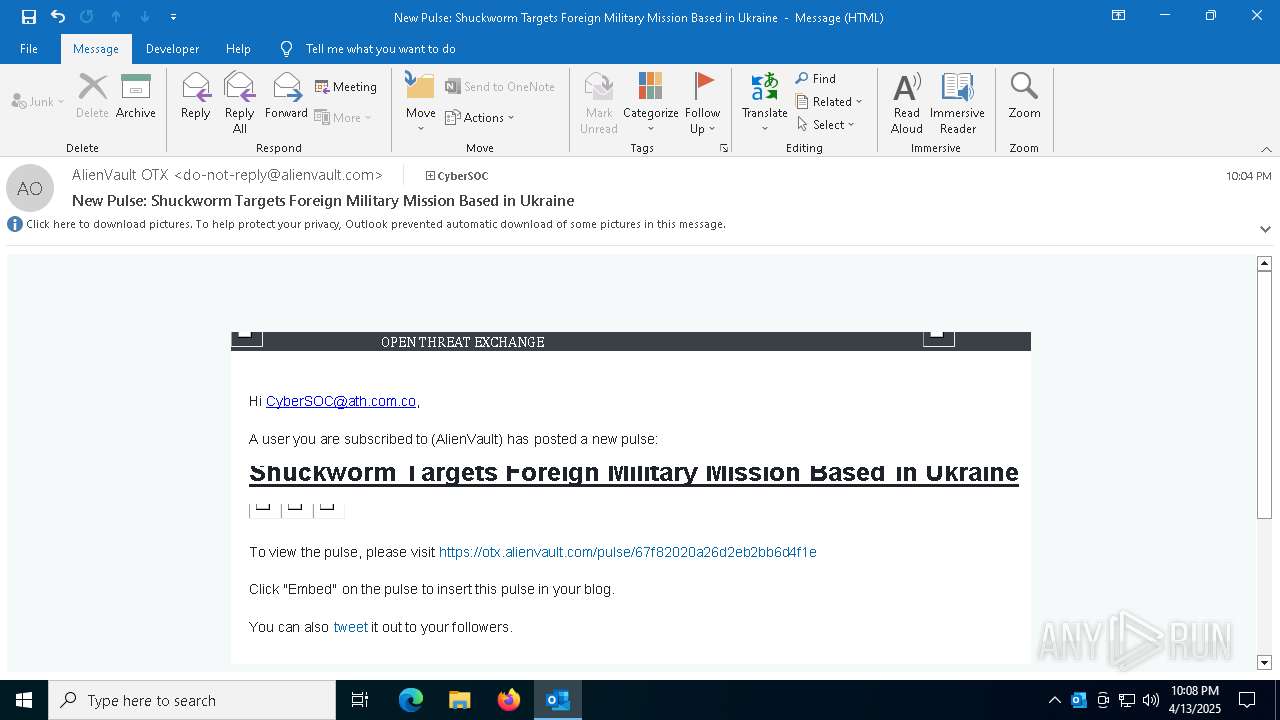The width and height of the screenshot is (1280, 720).
Task: Launch Firefox from taskbar
Action: click(509, 700)
